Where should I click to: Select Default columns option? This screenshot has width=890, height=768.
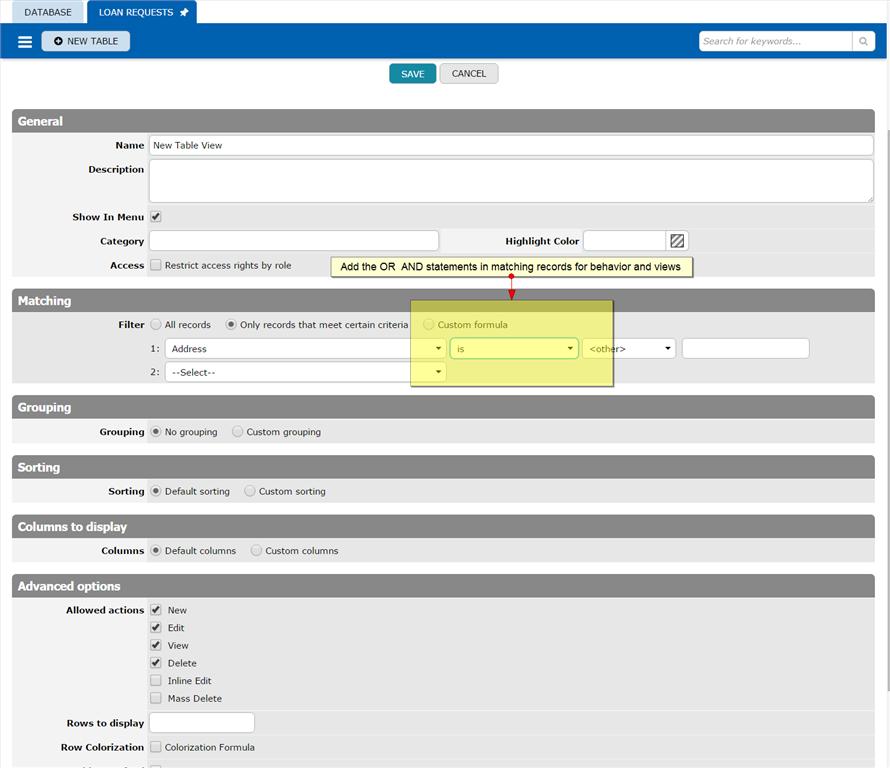click(156, 551)
